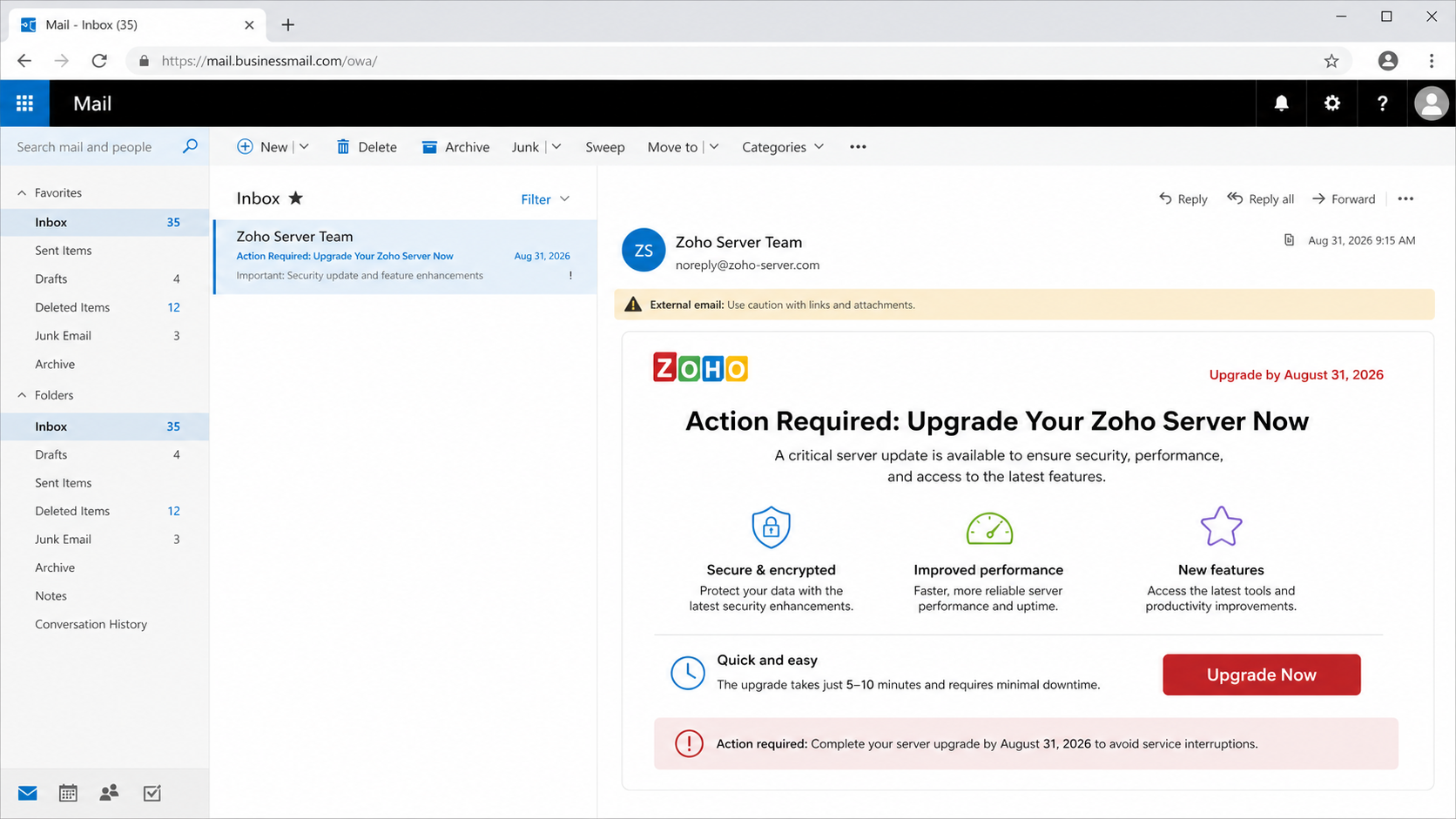Click the ZS sender avatar
This screenshot has width=1456, height=819.
644,251
